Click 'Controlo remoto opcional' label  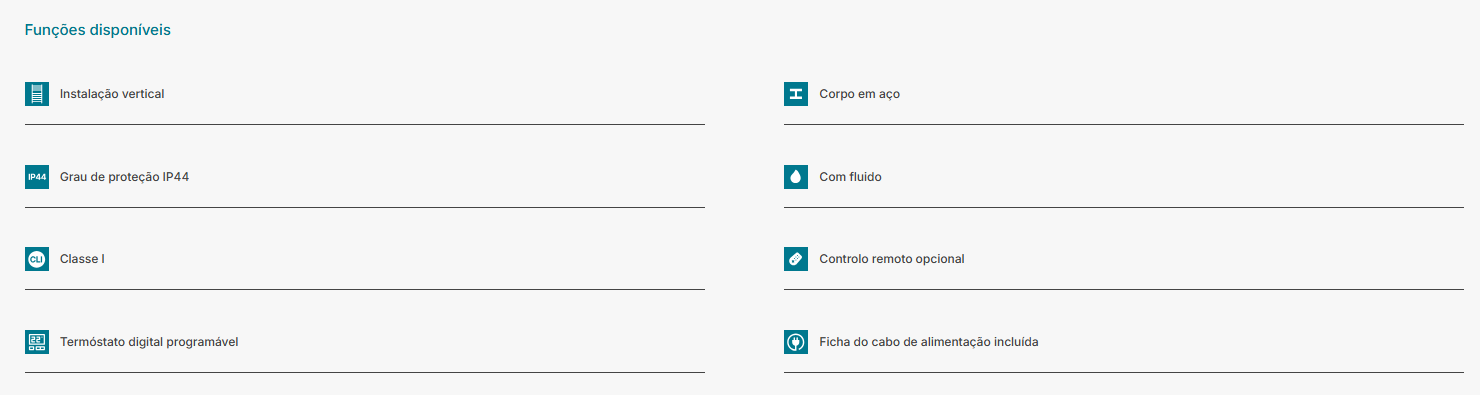pyautogui.click(x=892, y=259)
